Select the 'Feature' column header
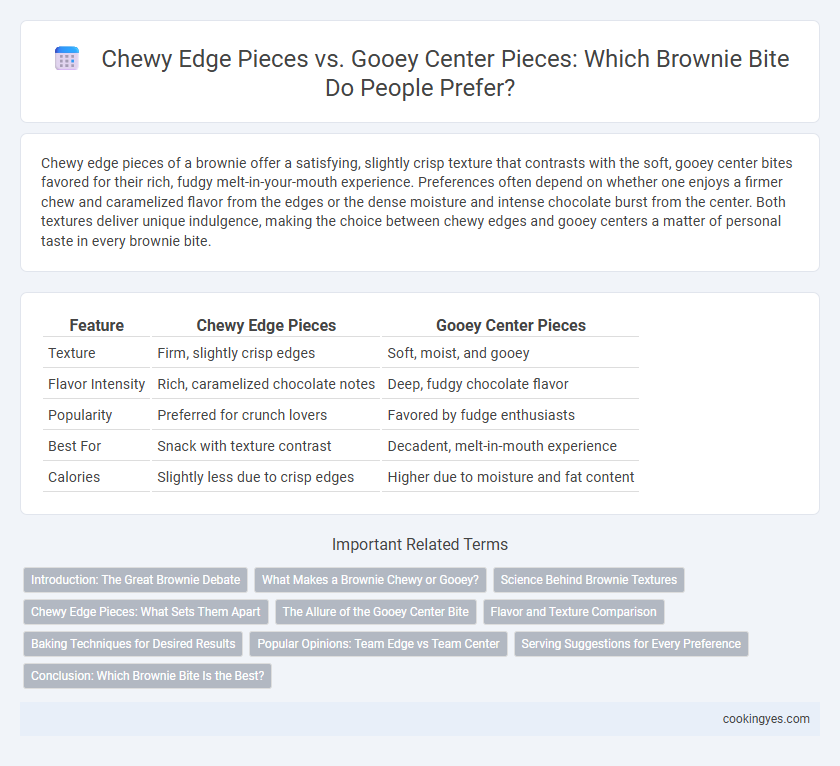The height and width of the screenshot is (766, 840). 96,326
